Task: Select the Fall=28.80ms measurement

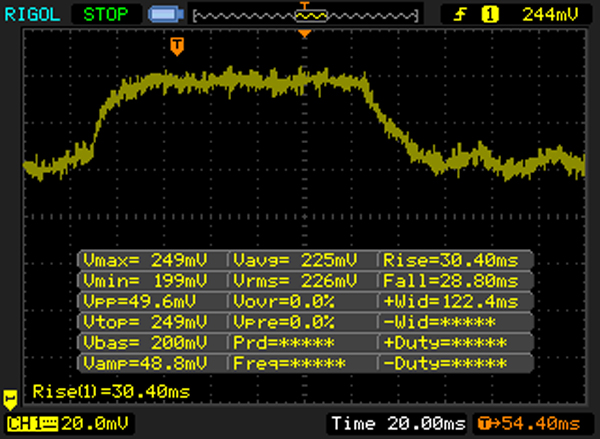Action: pos(451,281)
